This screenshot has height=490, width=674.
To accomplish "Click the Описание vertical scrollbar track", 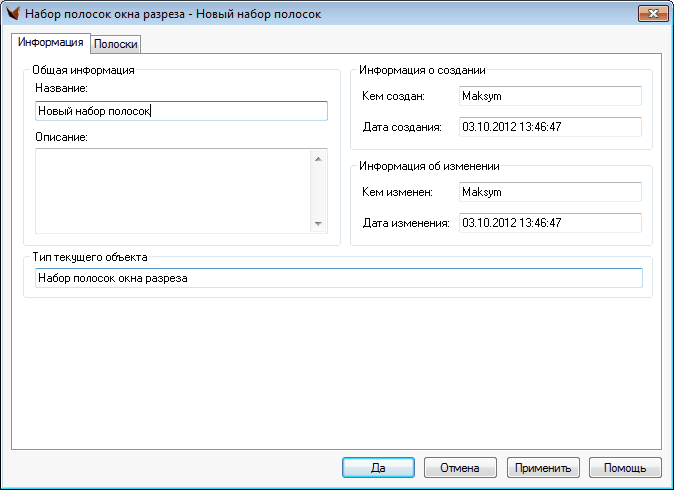I will coord(318,190).
